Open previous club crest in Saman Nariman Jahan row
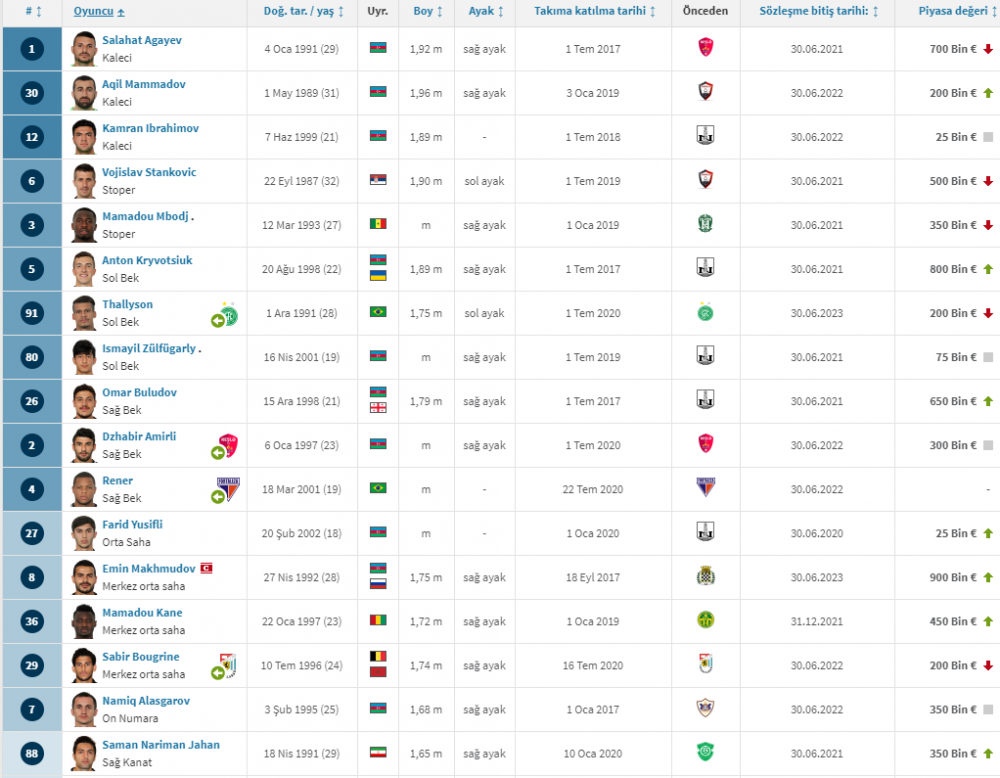This screenshot has width=1000, height=778. pyautogui.click(x=705, y=753)
